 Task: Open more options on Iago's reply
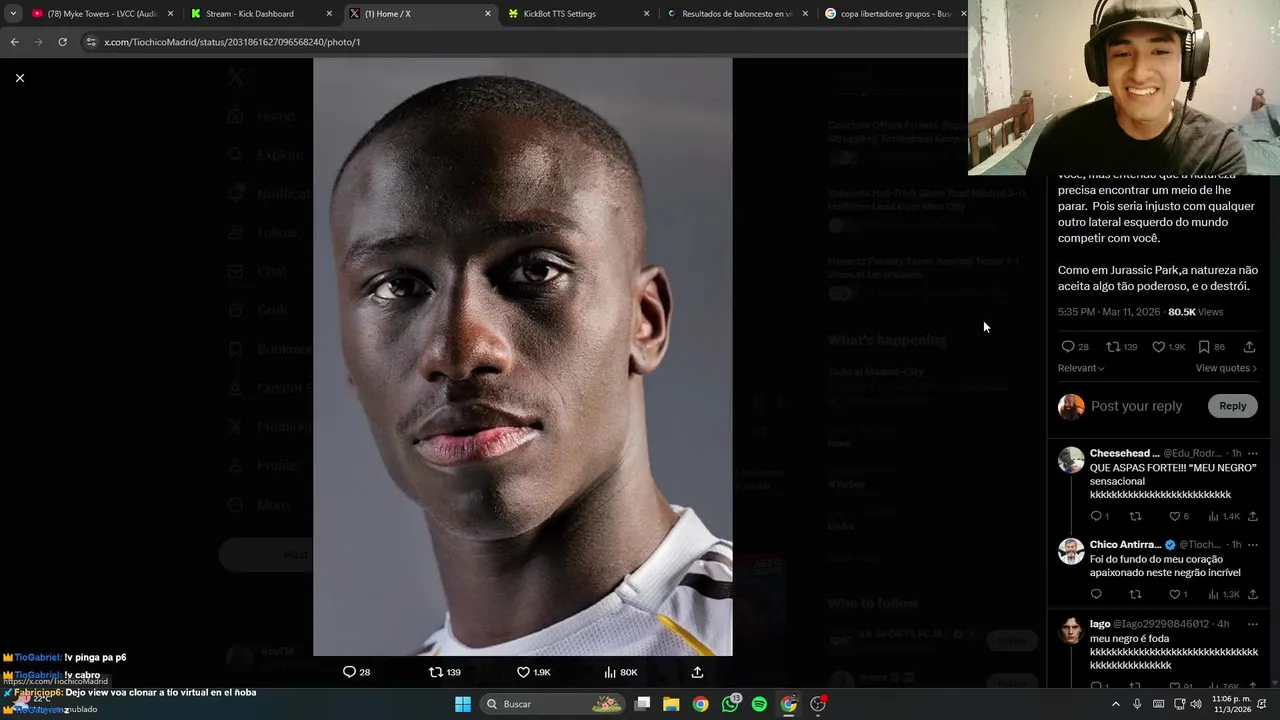[x=1253, y=624]
